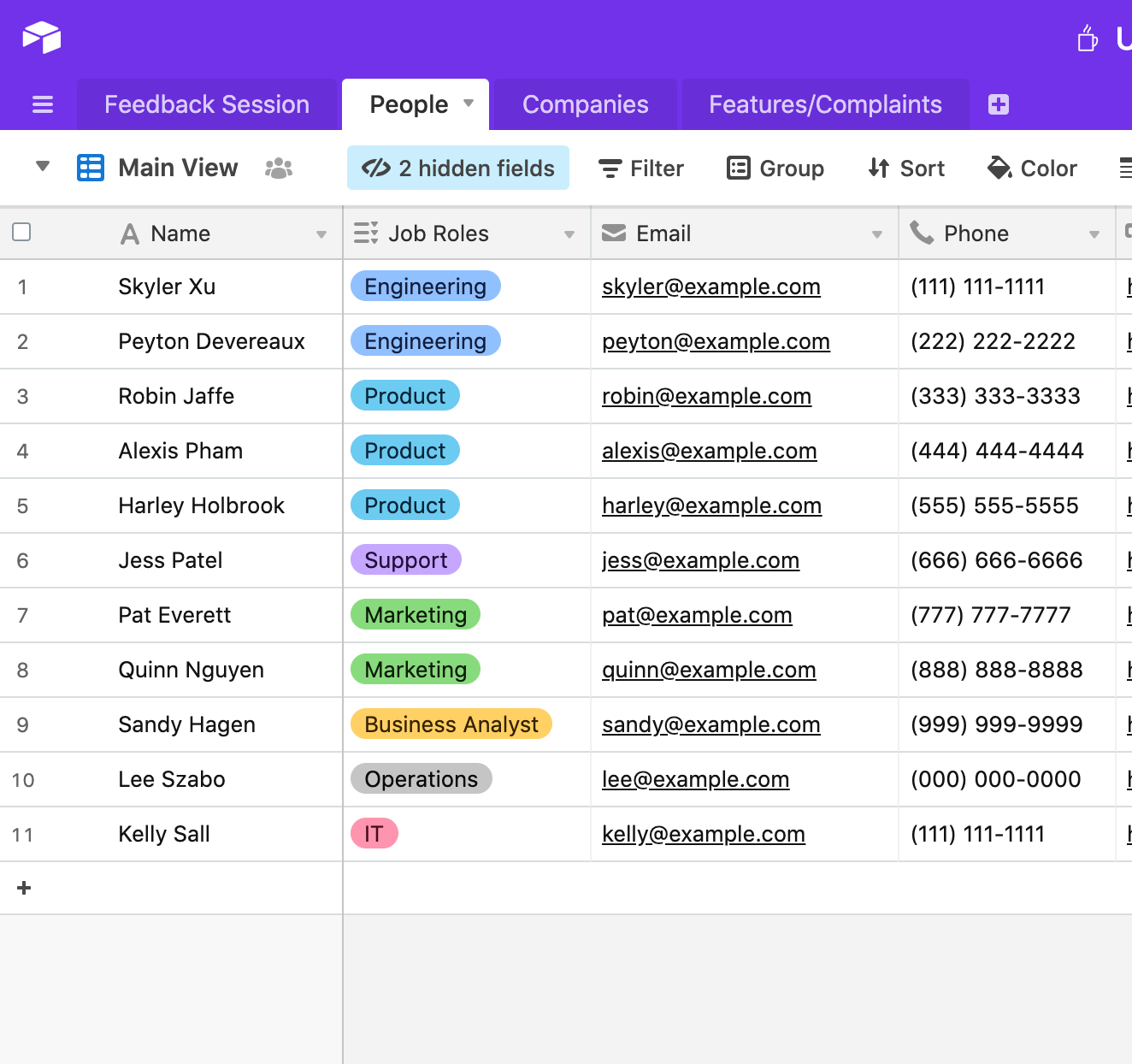Open the Color options
This screenshot has width=1132, height=1064.
[1032, 168]
